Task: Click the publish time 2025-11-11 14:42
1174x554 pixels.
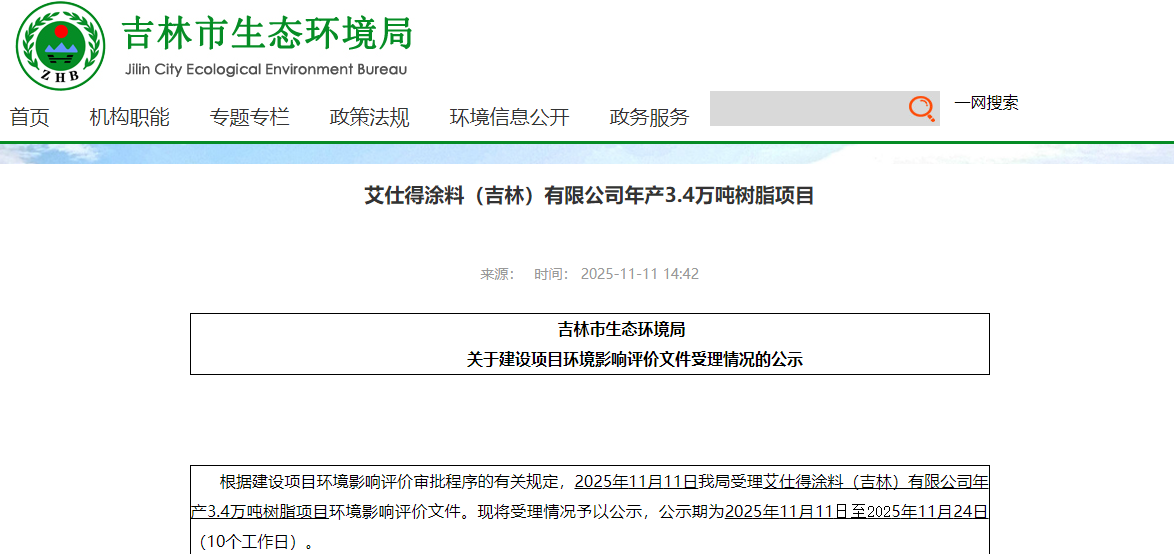Action: tap(640, 274)
